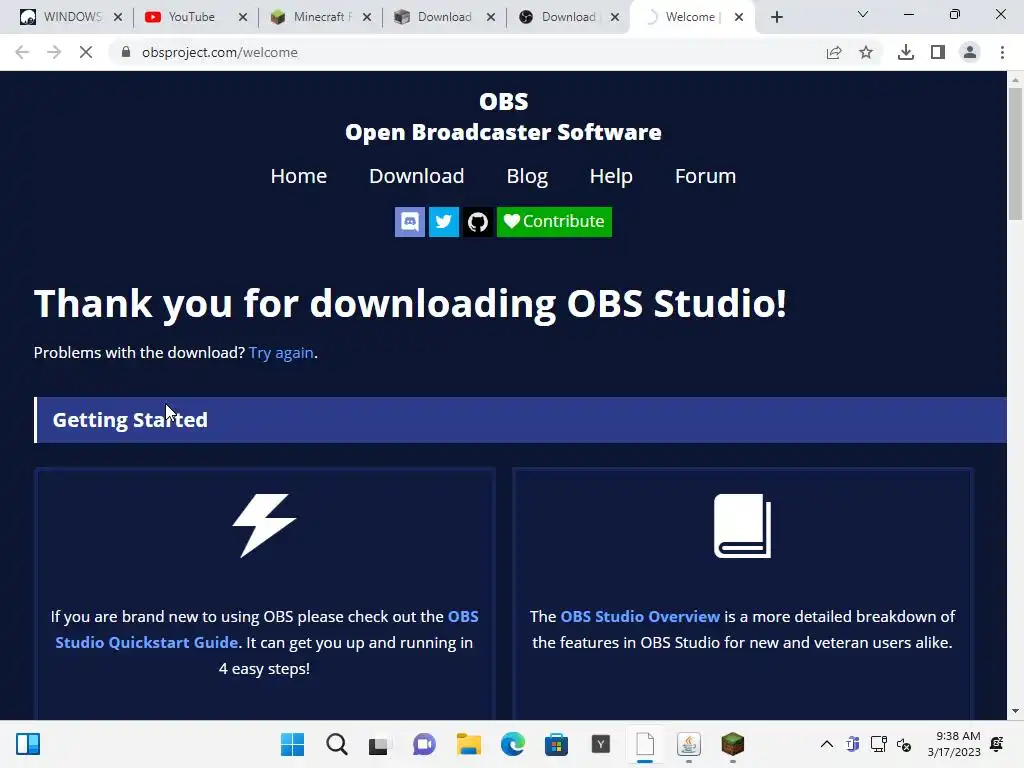Viewport: 1024px width, 768px height.
Task: Click the scrollbar down arrow
Action: coord(1015,711)
